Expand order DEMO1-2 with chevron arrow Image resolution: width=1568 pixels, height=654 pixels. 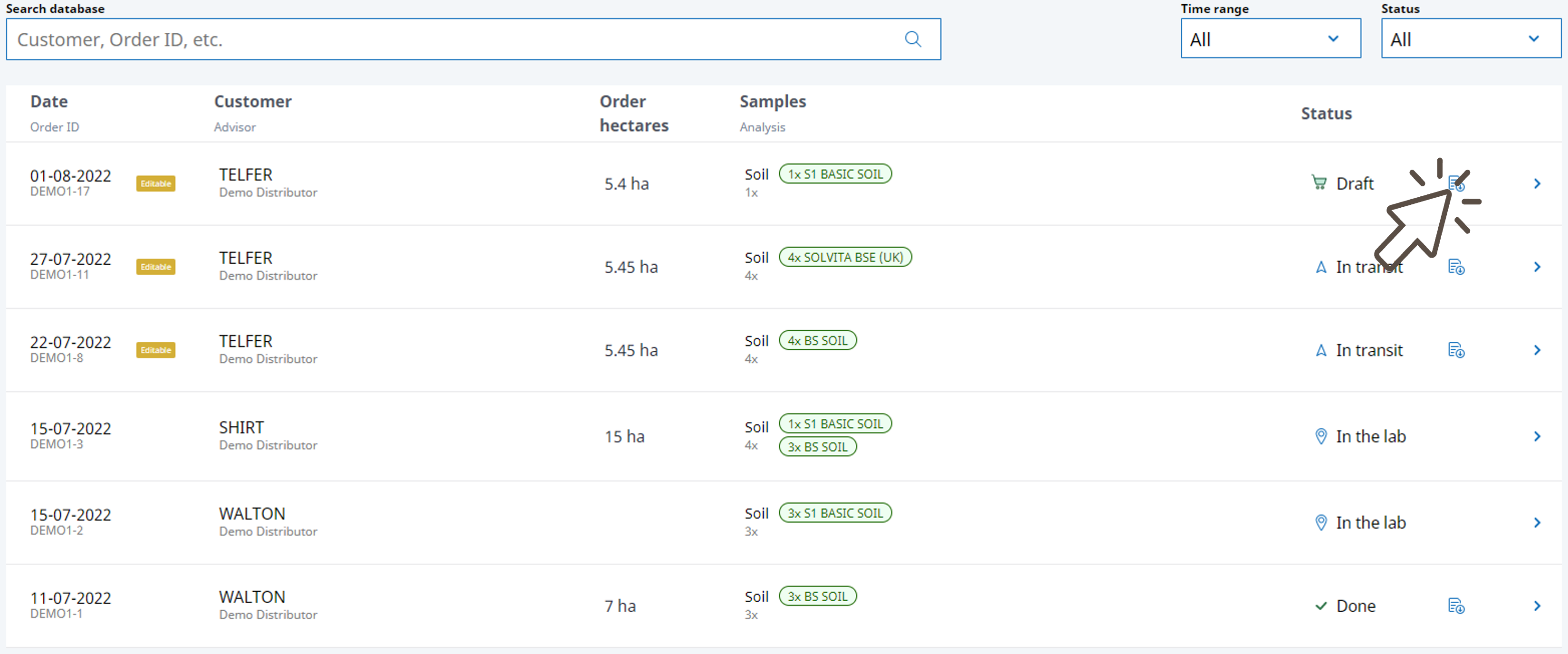tap(1537, 522)
